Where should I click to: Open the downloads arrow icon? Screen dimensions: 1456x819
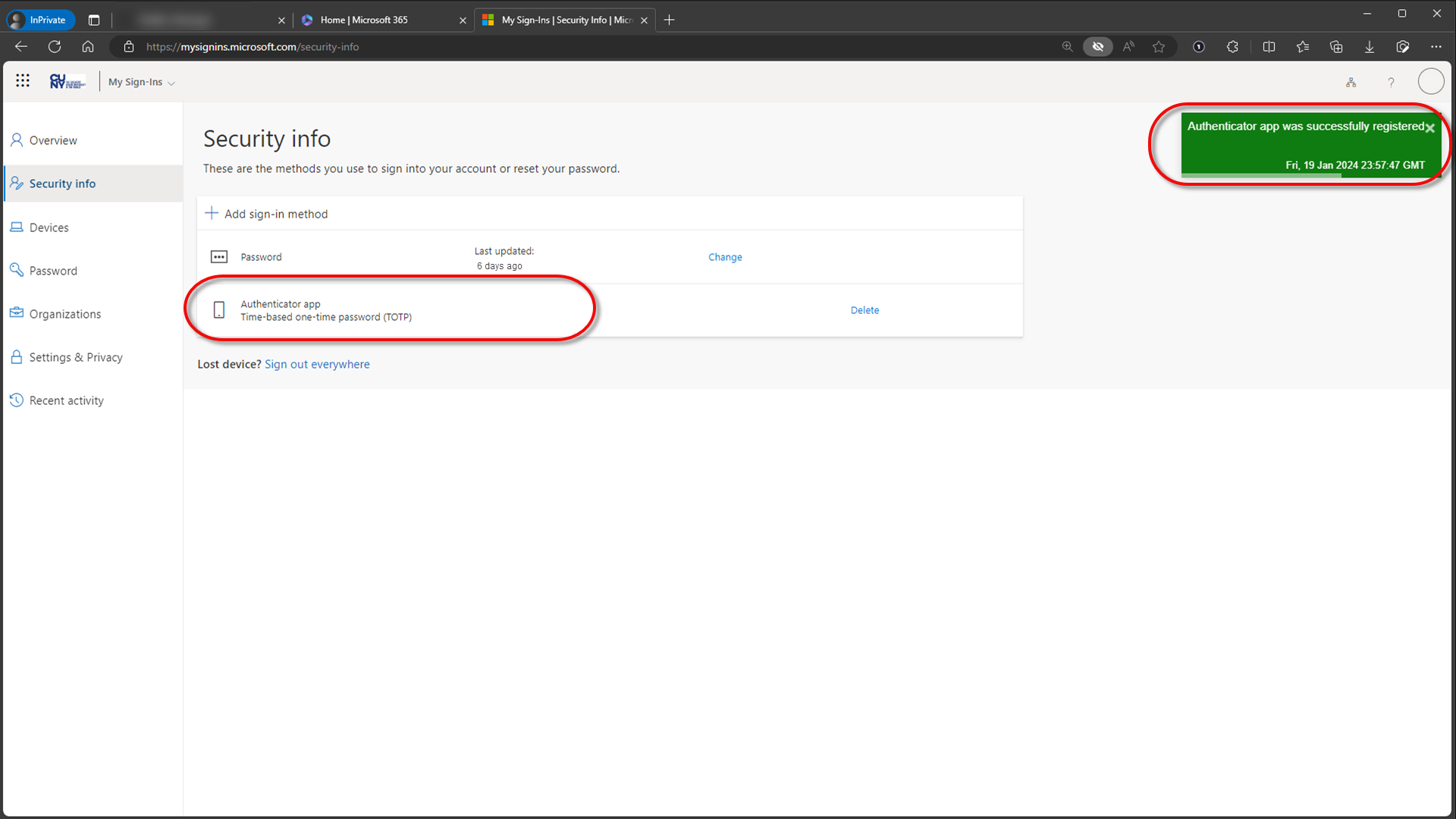tap(1370, 47)
